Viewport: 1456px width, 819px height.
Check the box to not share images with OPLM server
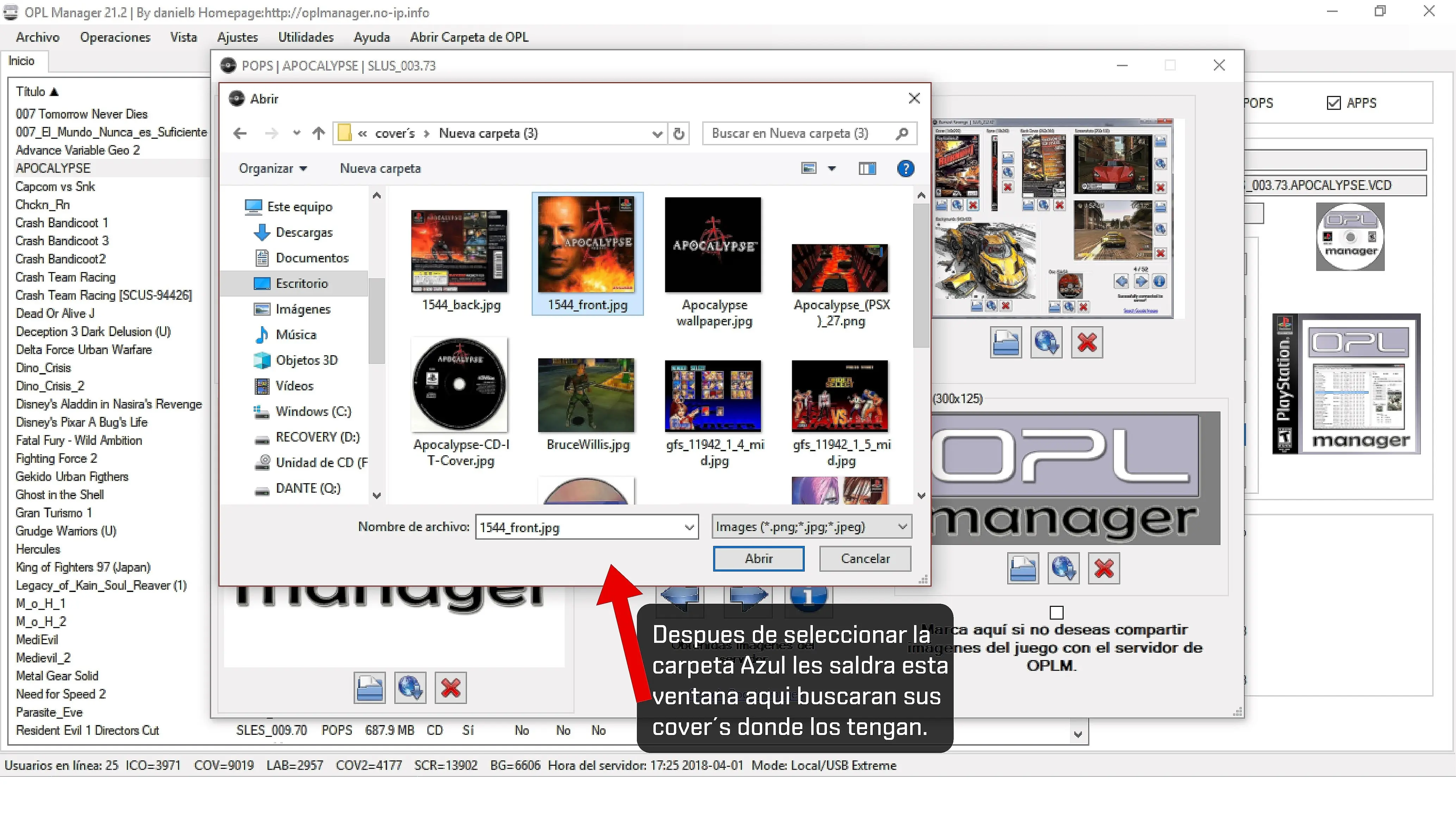pos(1056,612)
